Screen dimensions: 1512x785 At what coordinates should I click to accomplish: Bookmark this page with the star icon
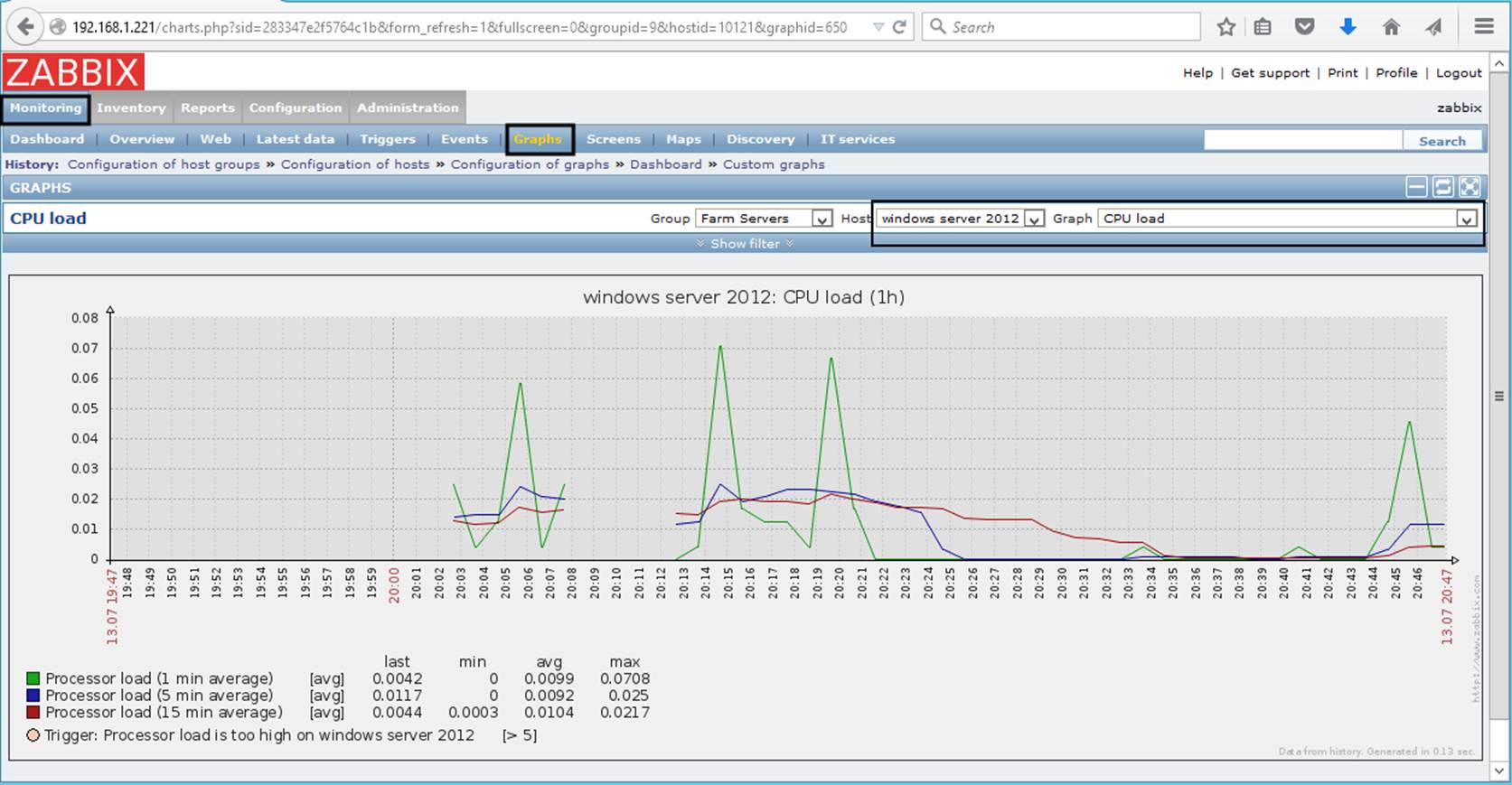point(1226,27)
